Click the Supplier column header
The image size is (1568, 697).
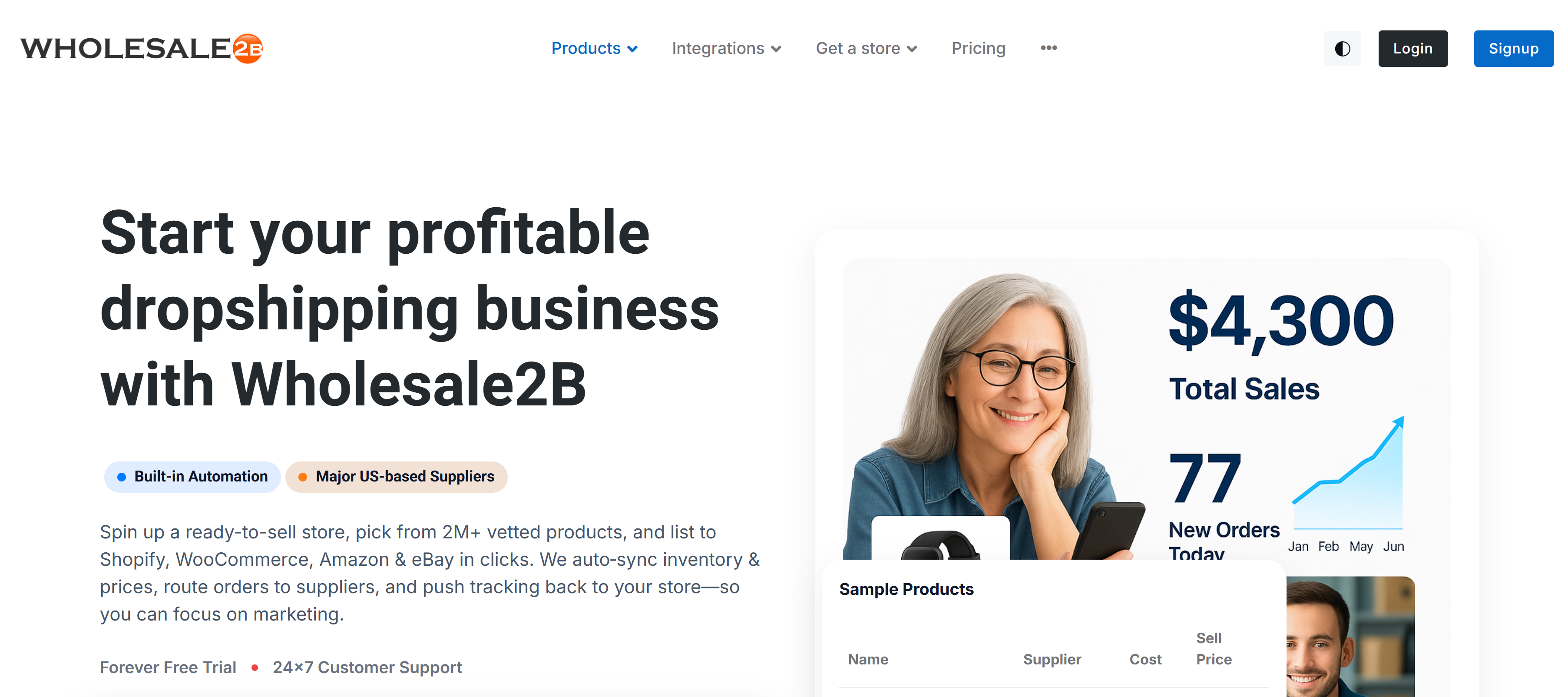[x=1052, y=659]
